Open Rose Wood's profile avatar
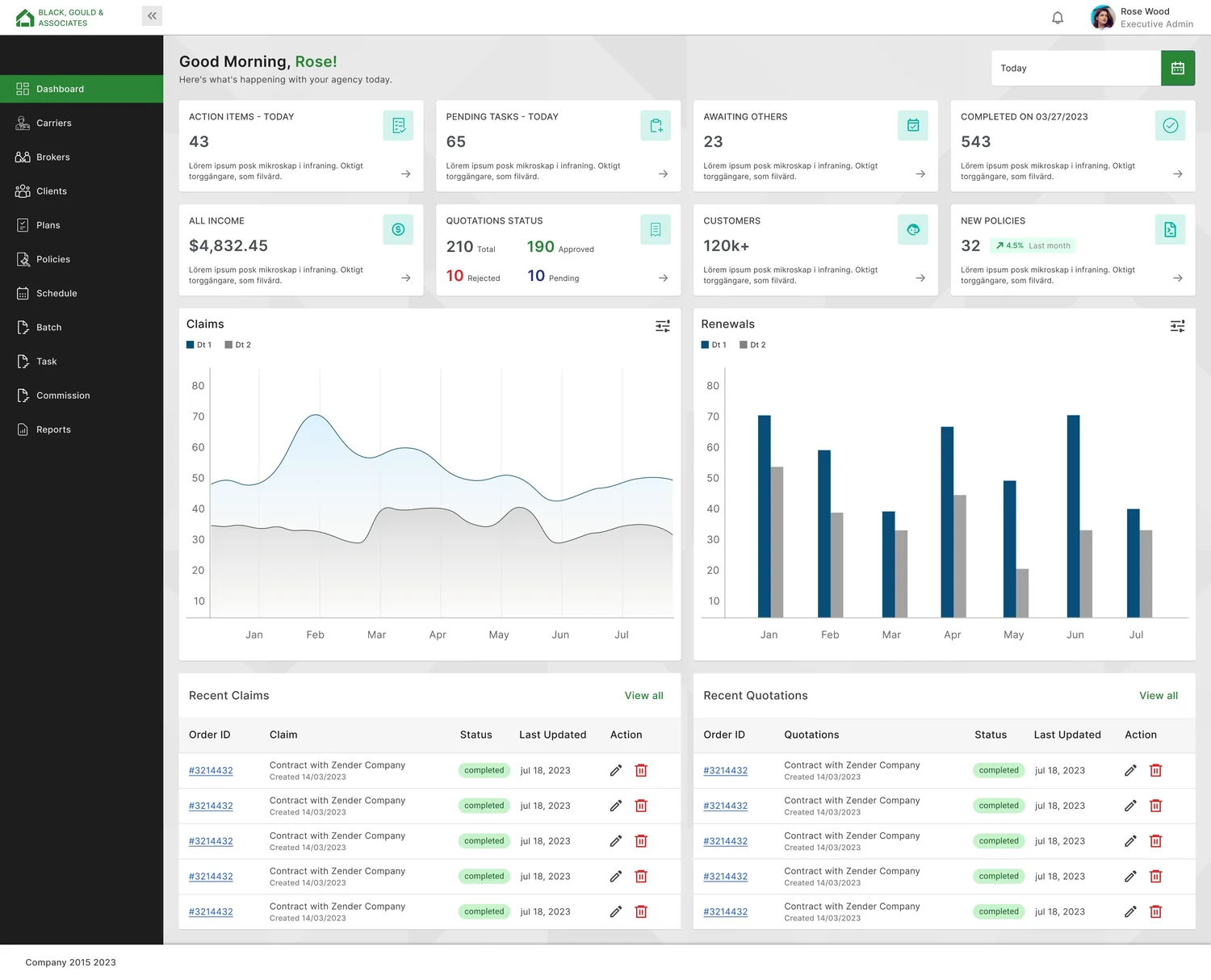Viewport: 1211px width, 980px height. pos(1103,17)
